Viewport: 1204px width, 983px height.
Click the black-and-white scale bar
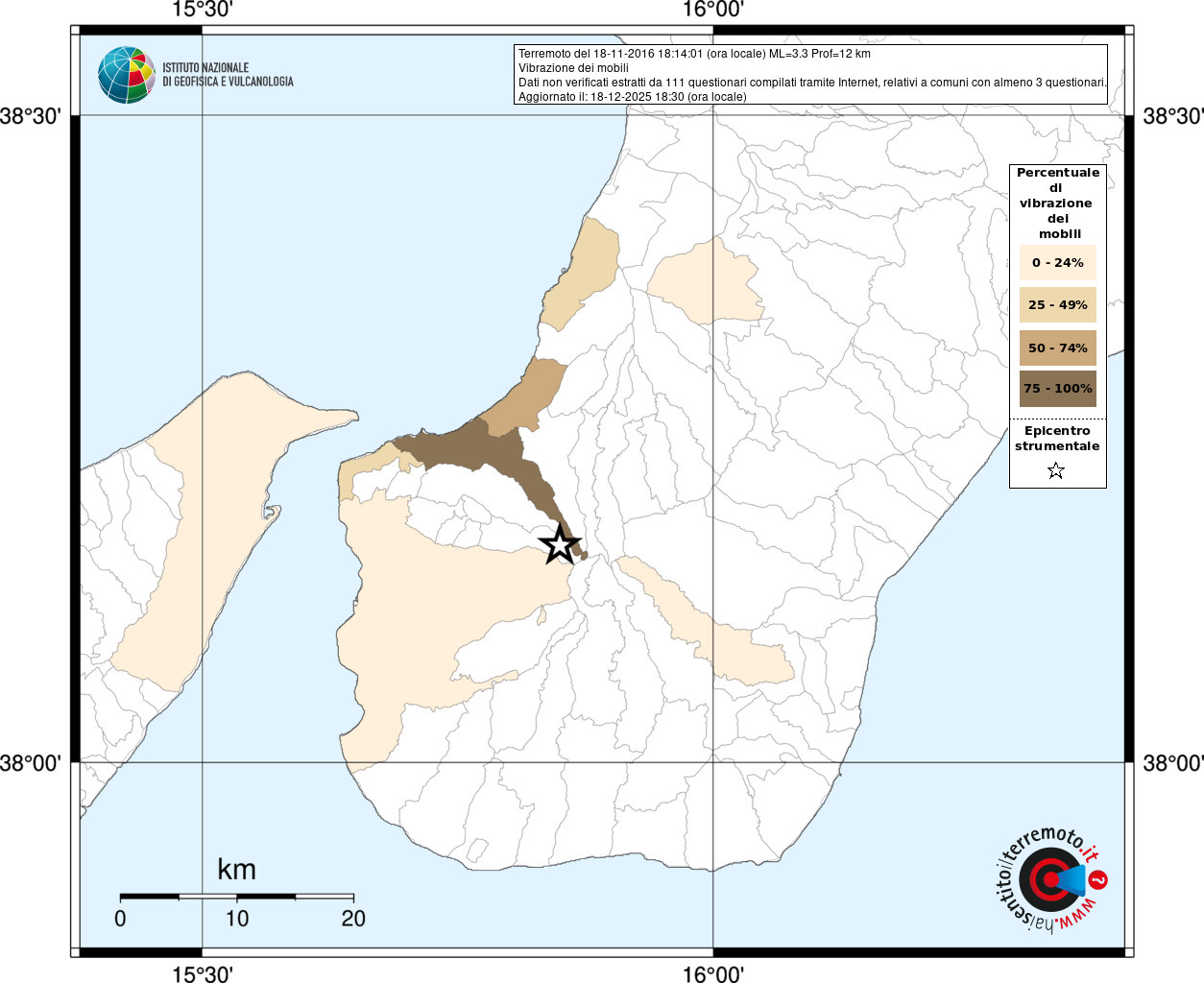pyautogui.click(x=237, y=897)
